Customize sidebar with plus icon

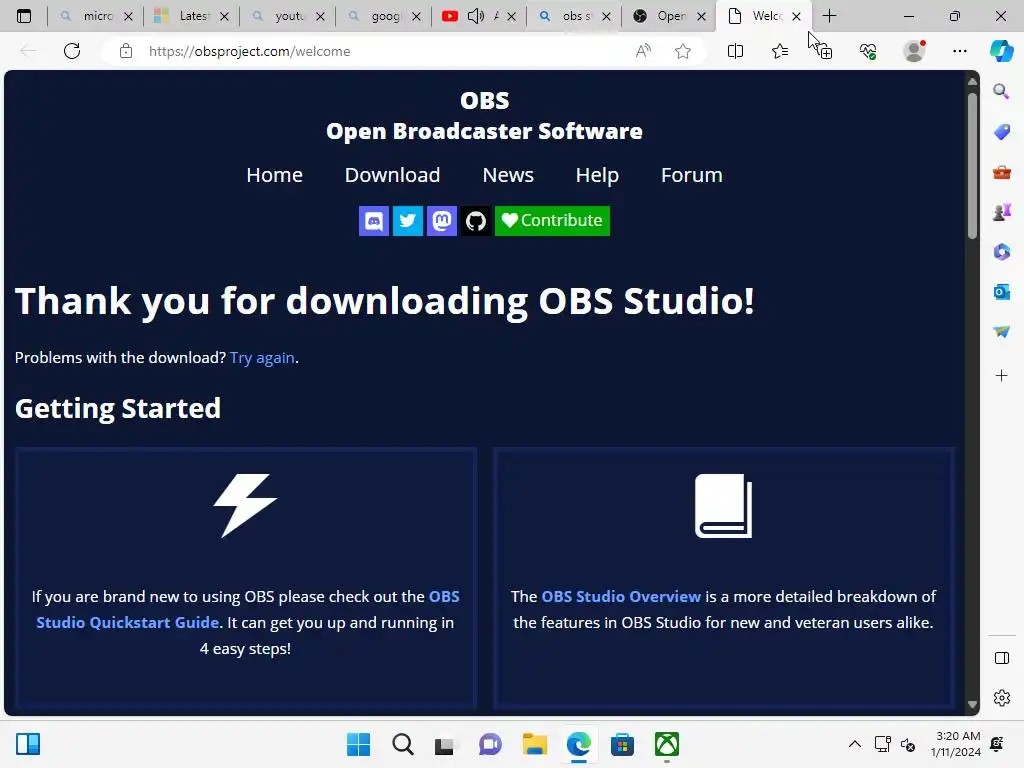(x=1001, y=376)
